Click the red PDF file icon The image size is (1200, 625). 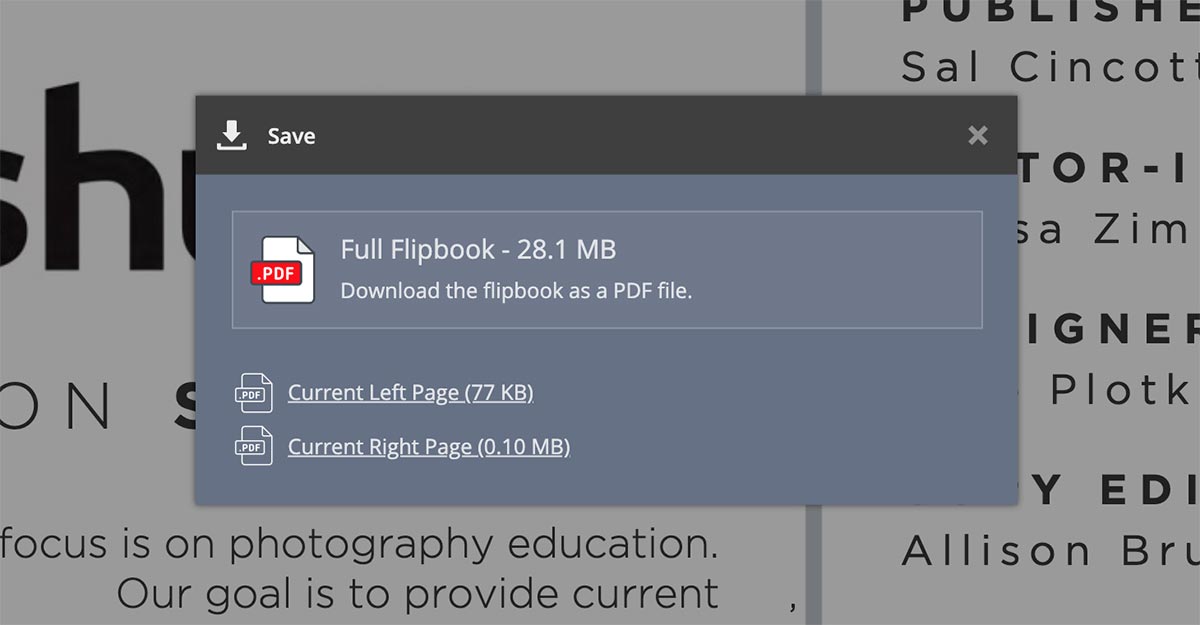(282, 270)
